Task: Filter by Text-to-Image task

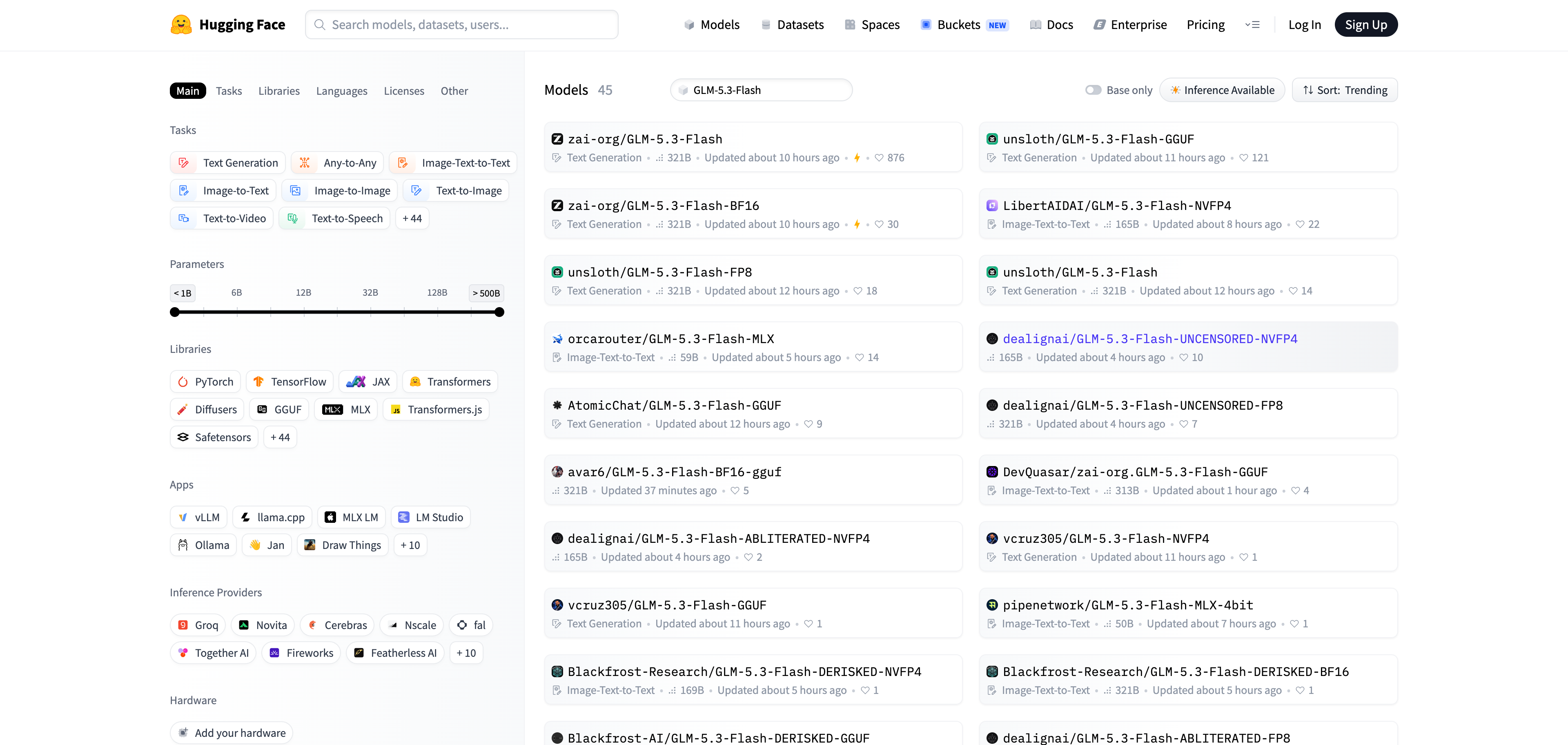Action: coord(456,190)
